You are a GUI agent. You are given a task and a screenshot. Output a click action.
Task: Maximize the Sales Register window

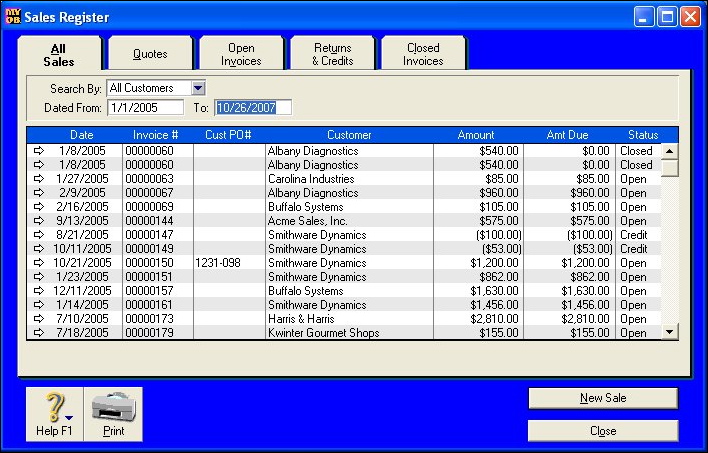[x=667, y=17]
